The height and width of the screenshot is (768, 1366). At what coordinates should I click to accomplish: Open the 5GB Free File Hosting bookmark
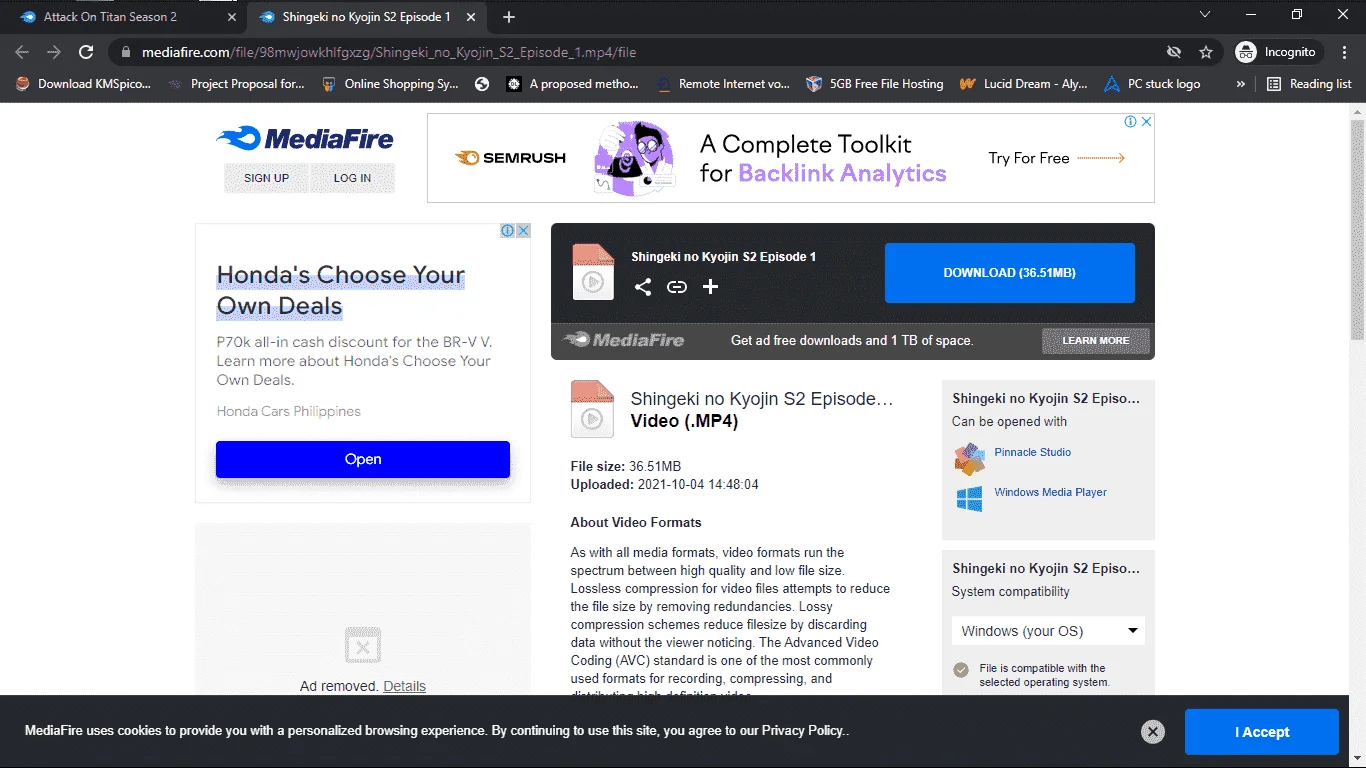[x=875, y=84]
